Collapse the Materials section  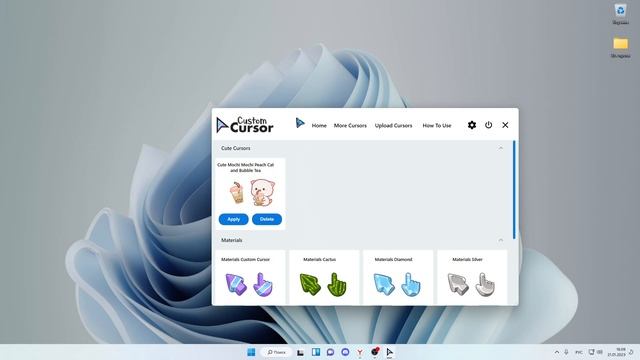point(500,240)
